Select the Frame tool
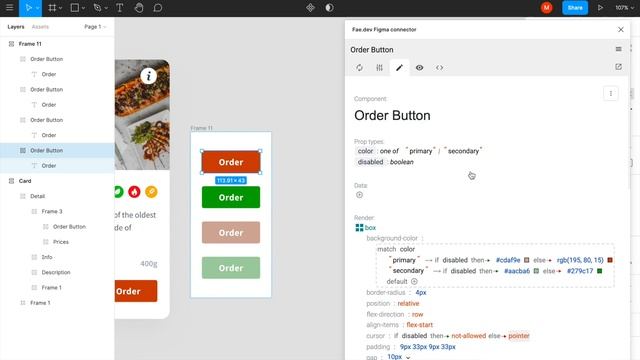The width and height of the screenshot is (640, 360). tap(52, 8)
